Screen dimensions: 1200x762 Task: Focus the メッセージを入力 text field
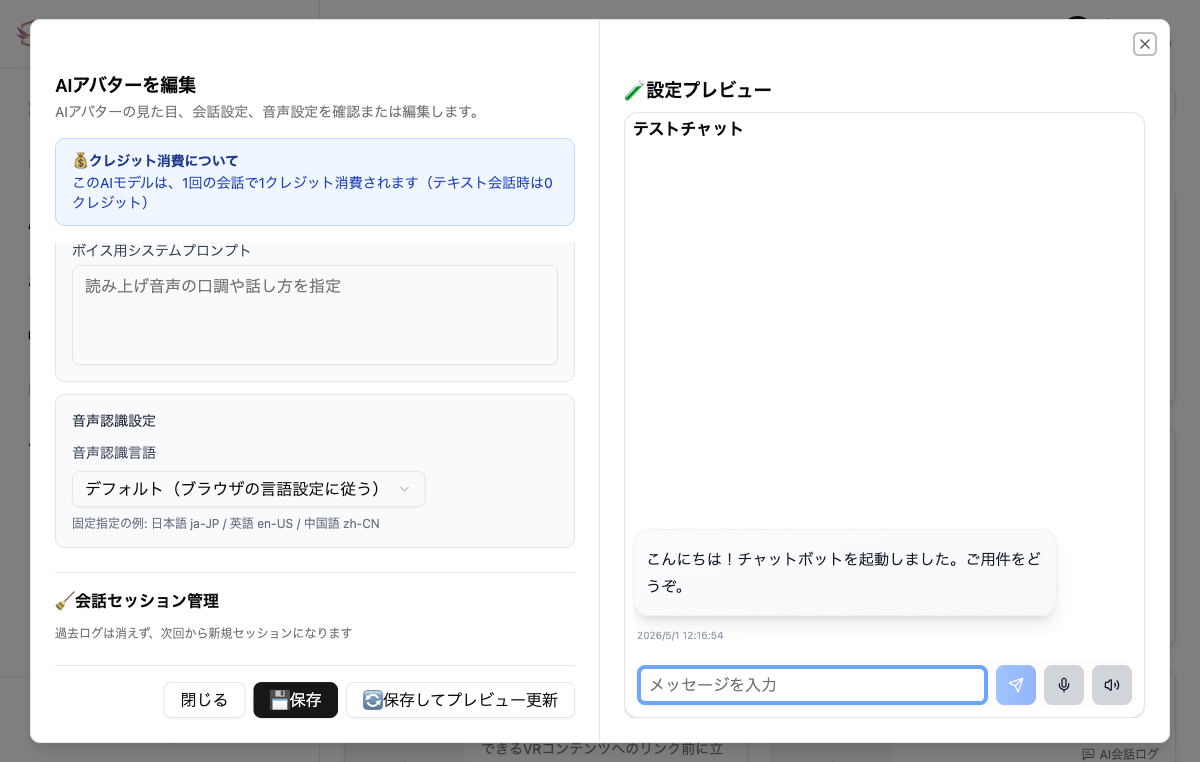(x=813, y=685)
